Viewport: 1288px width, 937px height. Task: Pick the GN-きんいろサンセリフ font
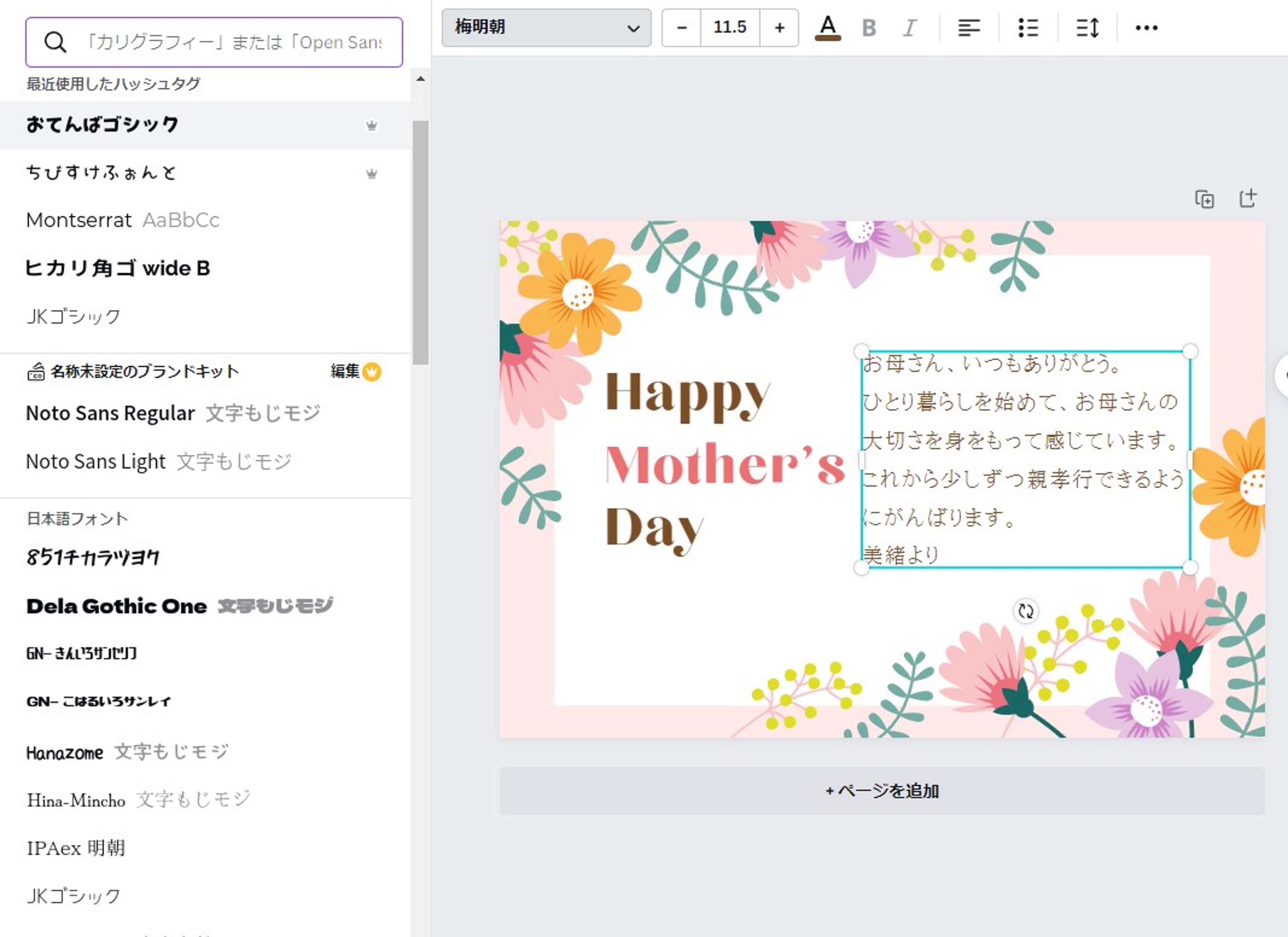click(205, 654)
